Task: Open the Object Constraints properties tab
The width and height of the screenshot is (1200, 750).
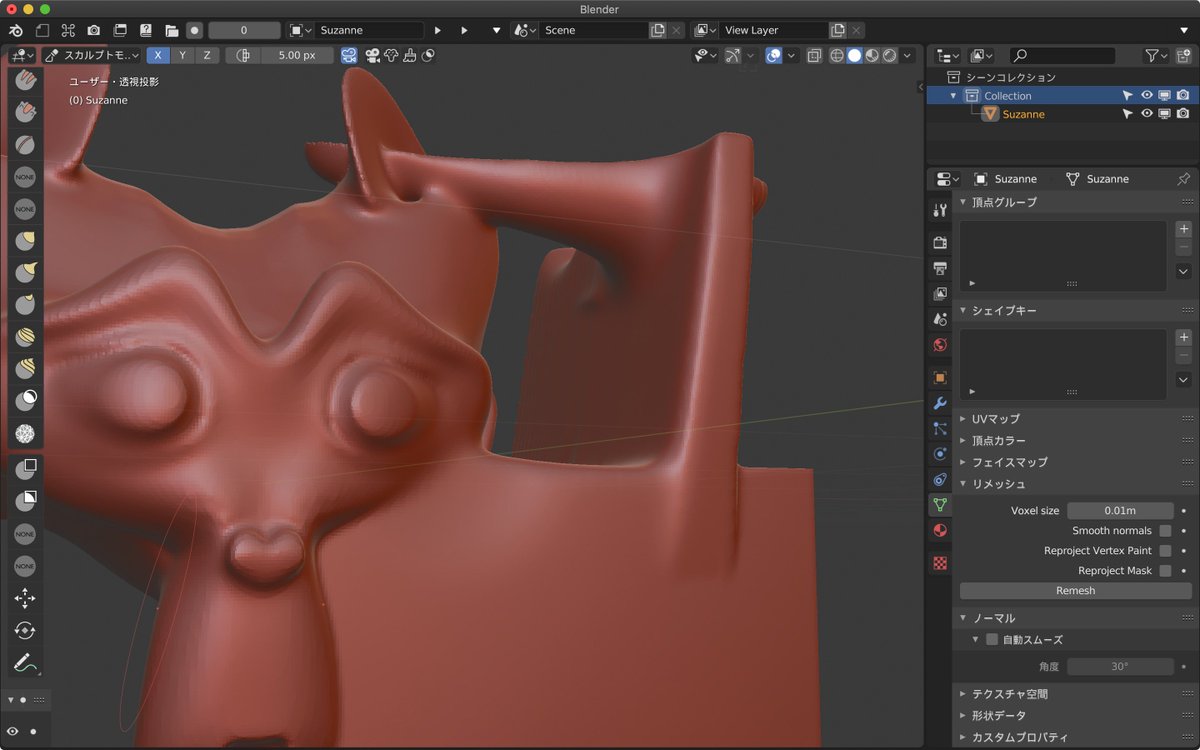Action: point(940,480)
